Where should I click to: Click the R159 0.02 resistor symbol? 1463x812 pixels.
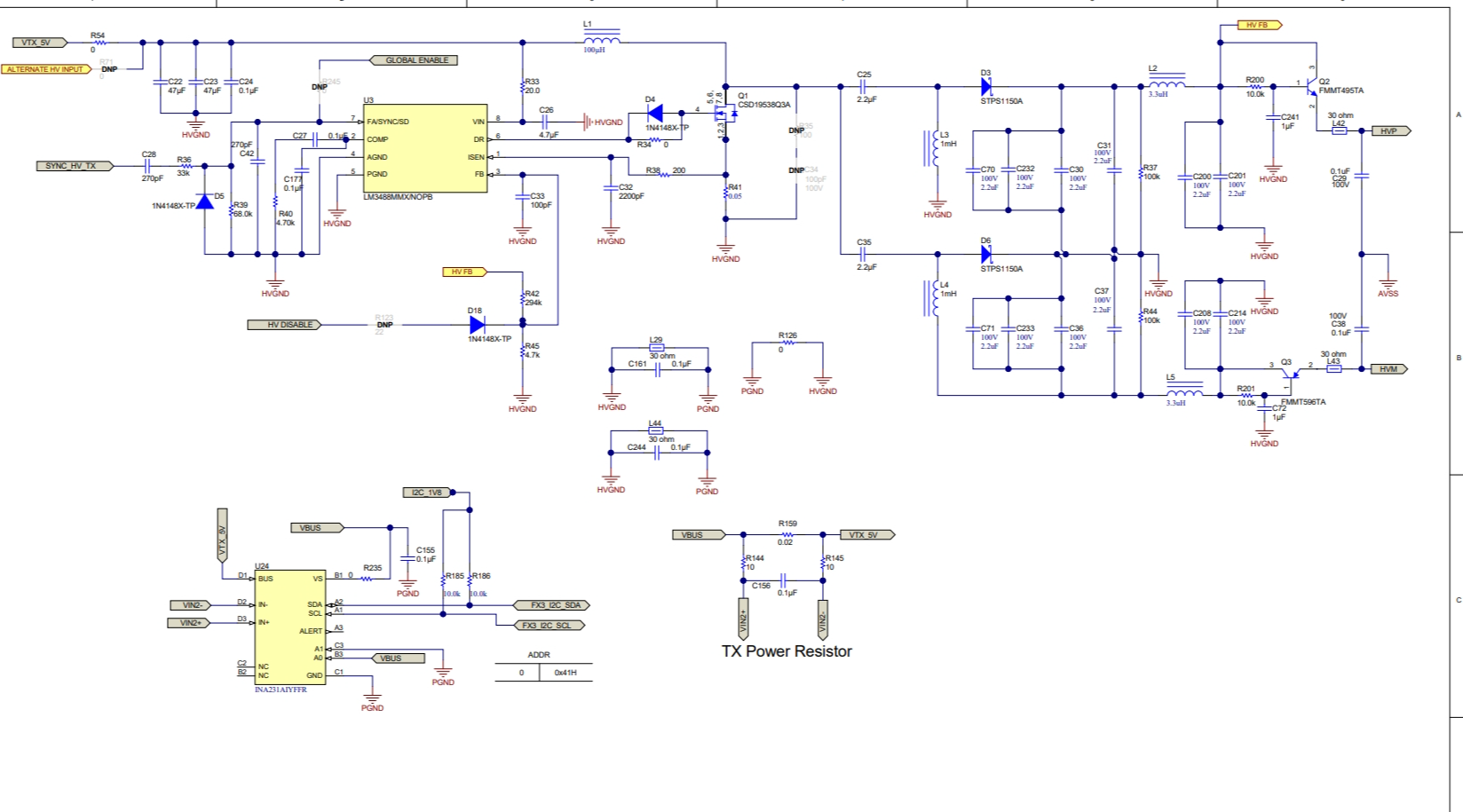[787, 534]
